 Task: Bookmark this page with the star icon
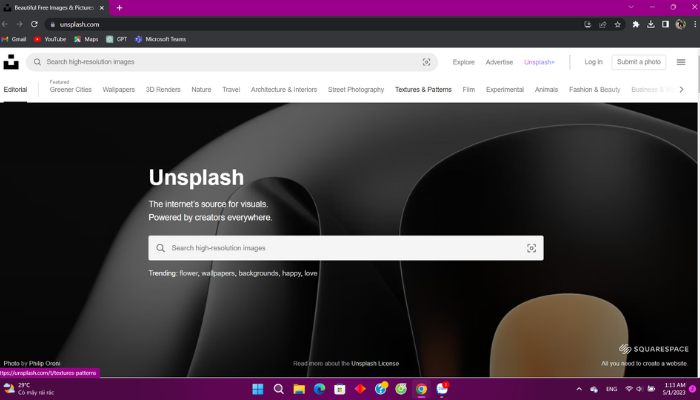617,25
